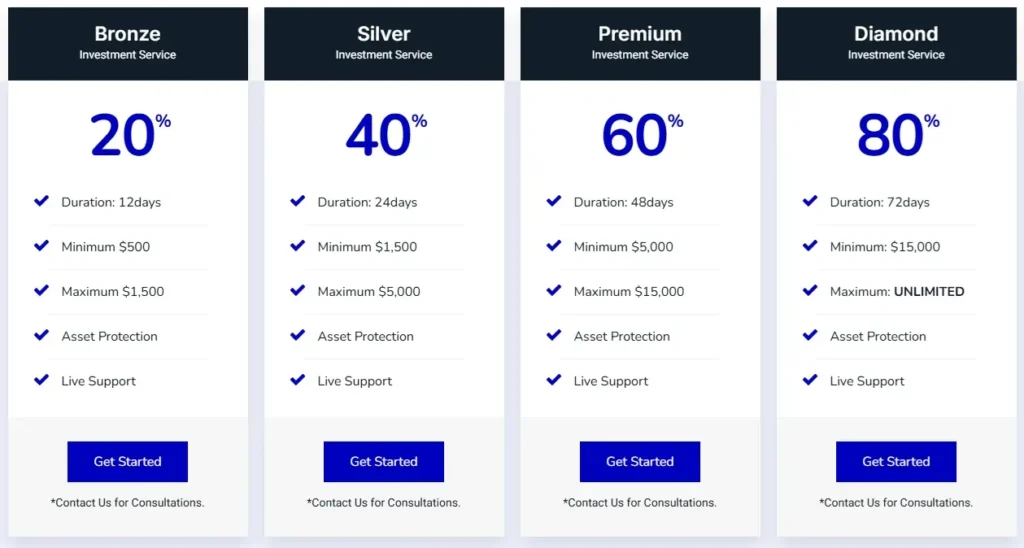
Task: Click the Maximum $5,000 feature text
Action: click(x=369, y=292)
